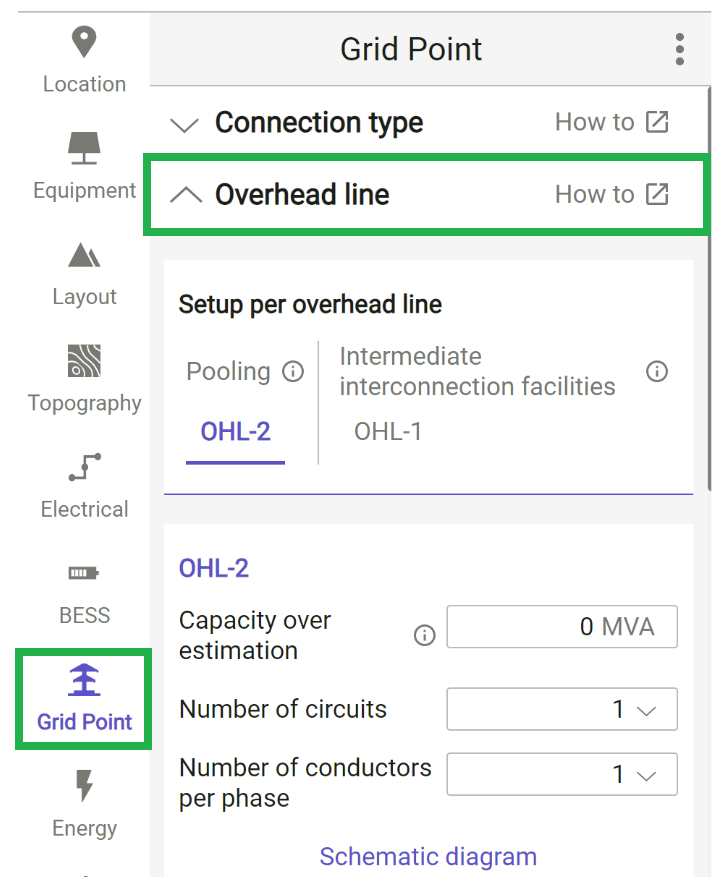722x885 pixels.
Task: Click the BESS battery icon
Action: (x=84, y=573)
